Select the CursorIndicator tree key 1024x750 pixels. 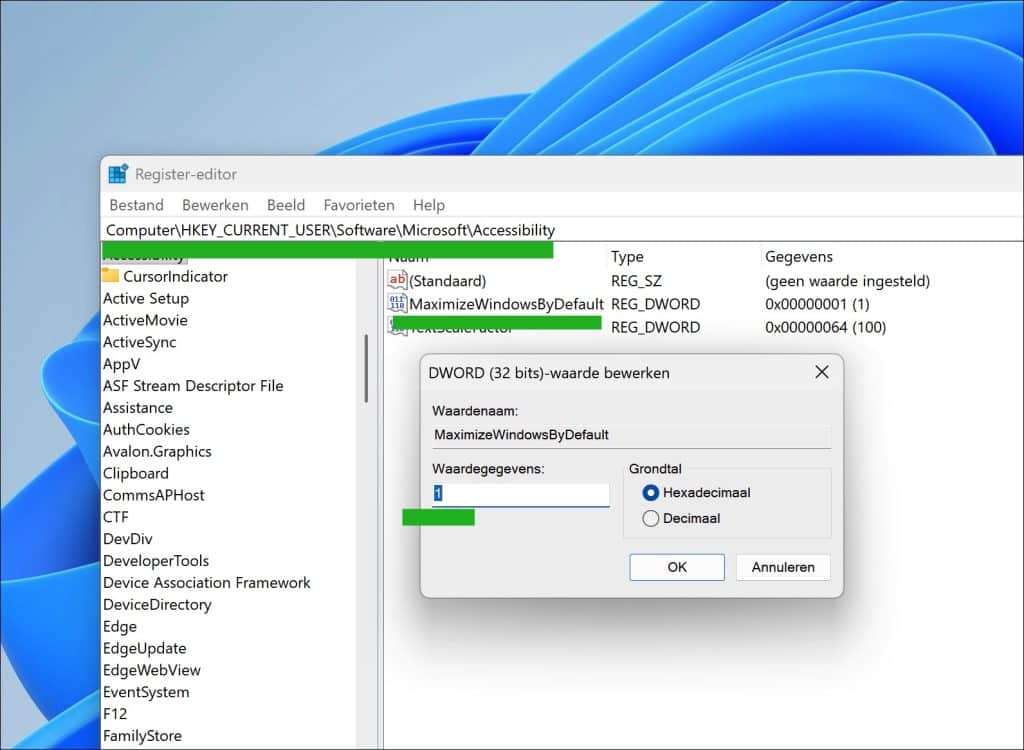(175, 276)
